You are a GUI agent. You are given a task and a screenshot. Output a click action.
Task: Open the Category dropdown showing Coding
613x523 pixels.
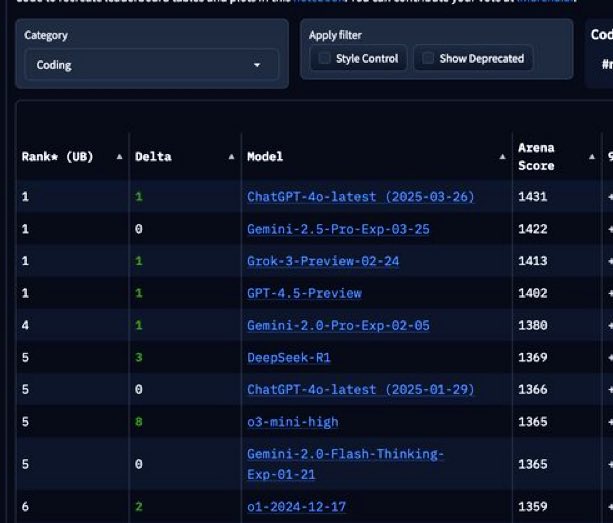pos(152,64)
